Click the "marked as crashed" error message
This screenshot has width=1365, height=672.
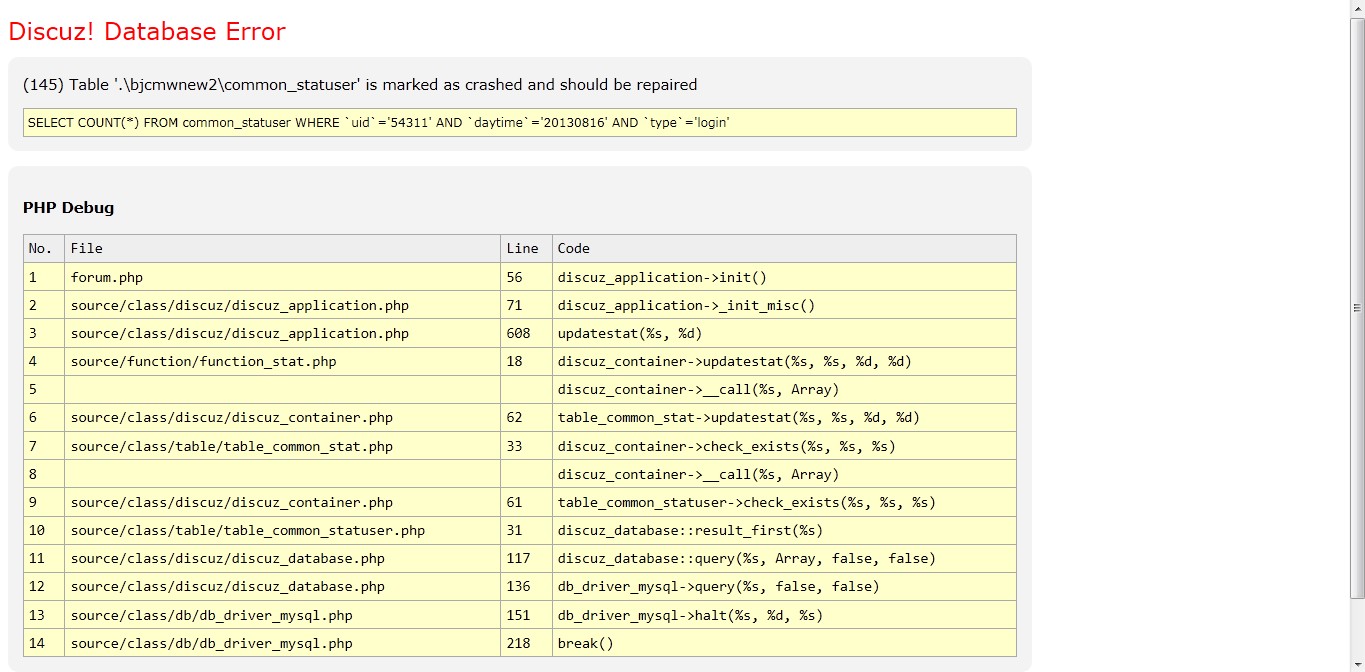(360, 85)
